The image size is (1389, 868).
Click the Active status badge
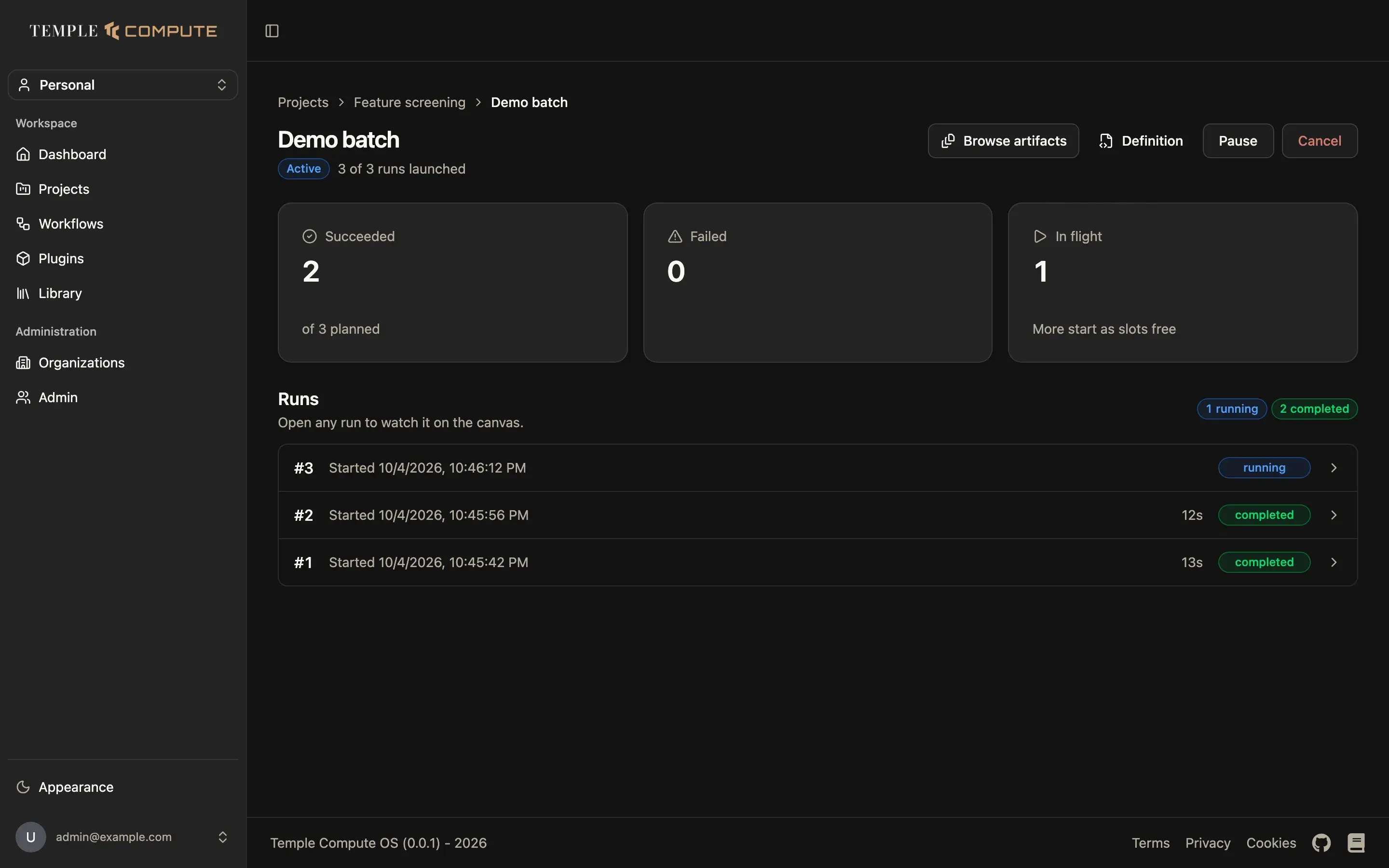[304, 169]
